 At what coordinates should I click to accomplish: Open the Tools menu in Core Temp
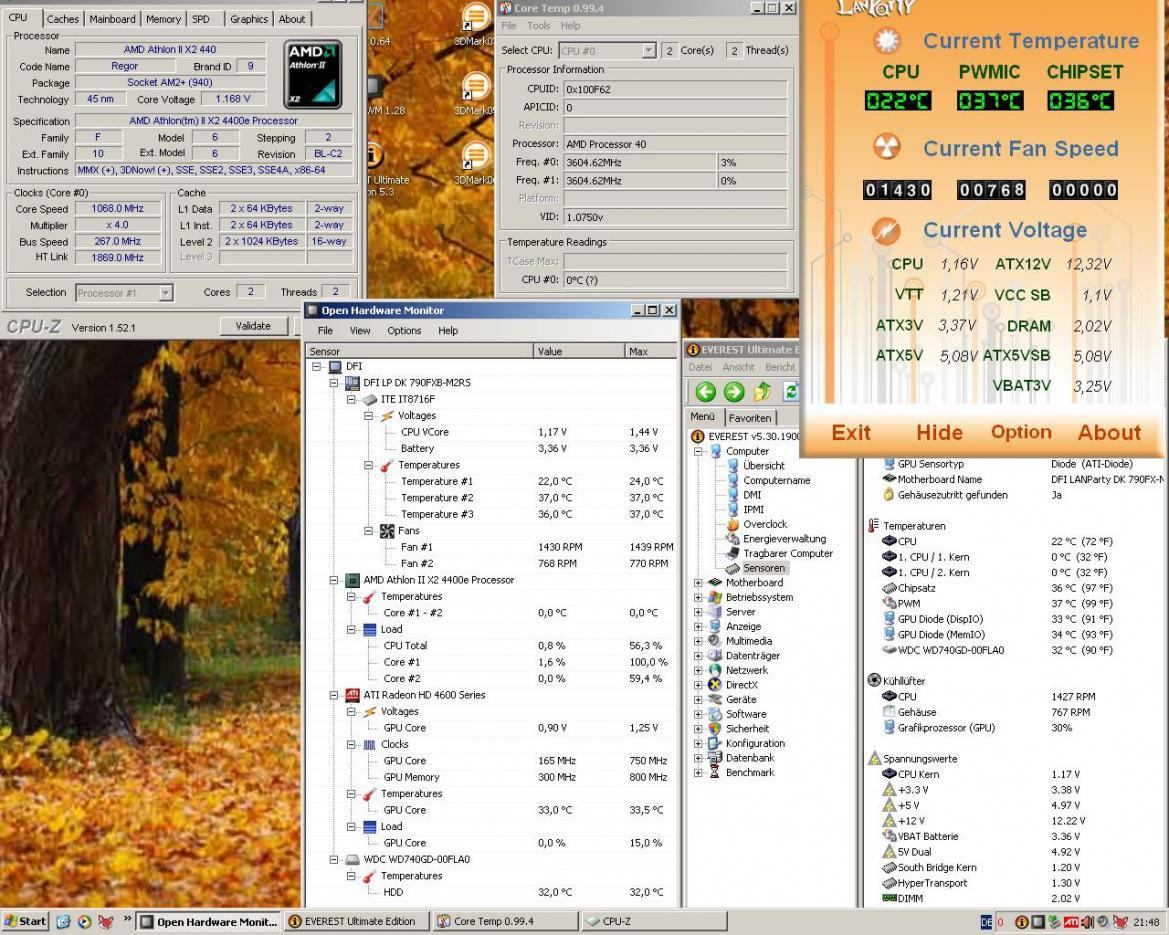(538, 25)
